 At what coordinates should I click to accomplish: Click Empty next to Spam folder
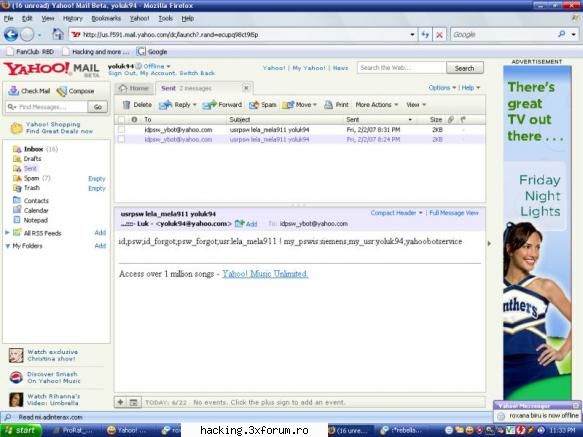point(97,179)
